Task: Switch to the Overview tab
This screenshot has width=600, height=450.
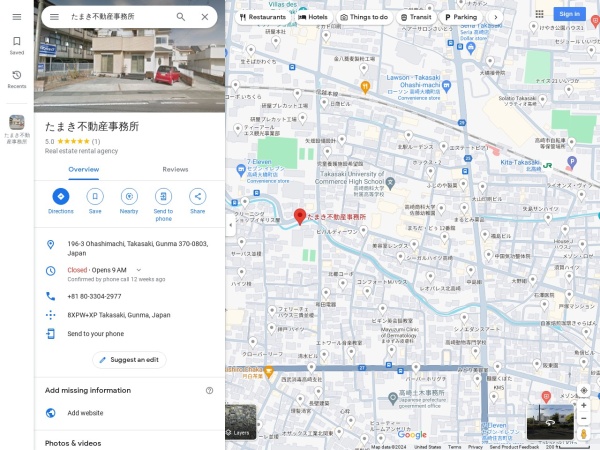Action: 84,170
